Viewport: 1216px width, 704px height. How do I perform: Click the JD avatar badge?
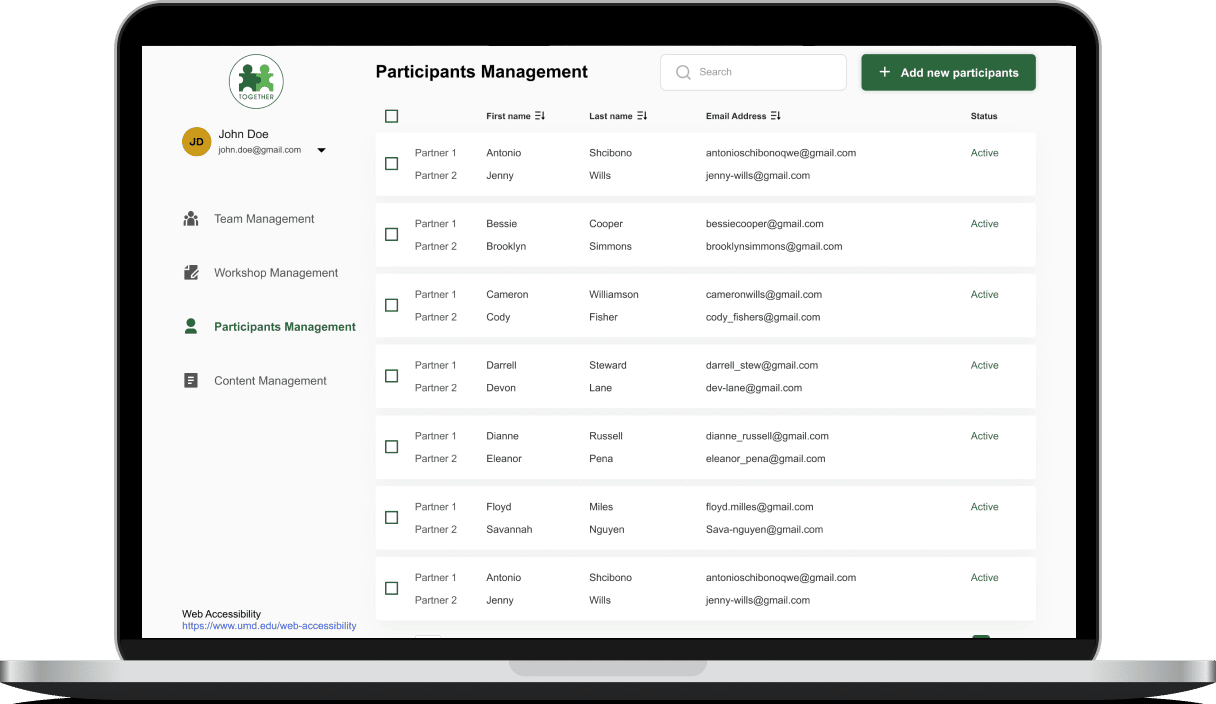click(196, 142)
